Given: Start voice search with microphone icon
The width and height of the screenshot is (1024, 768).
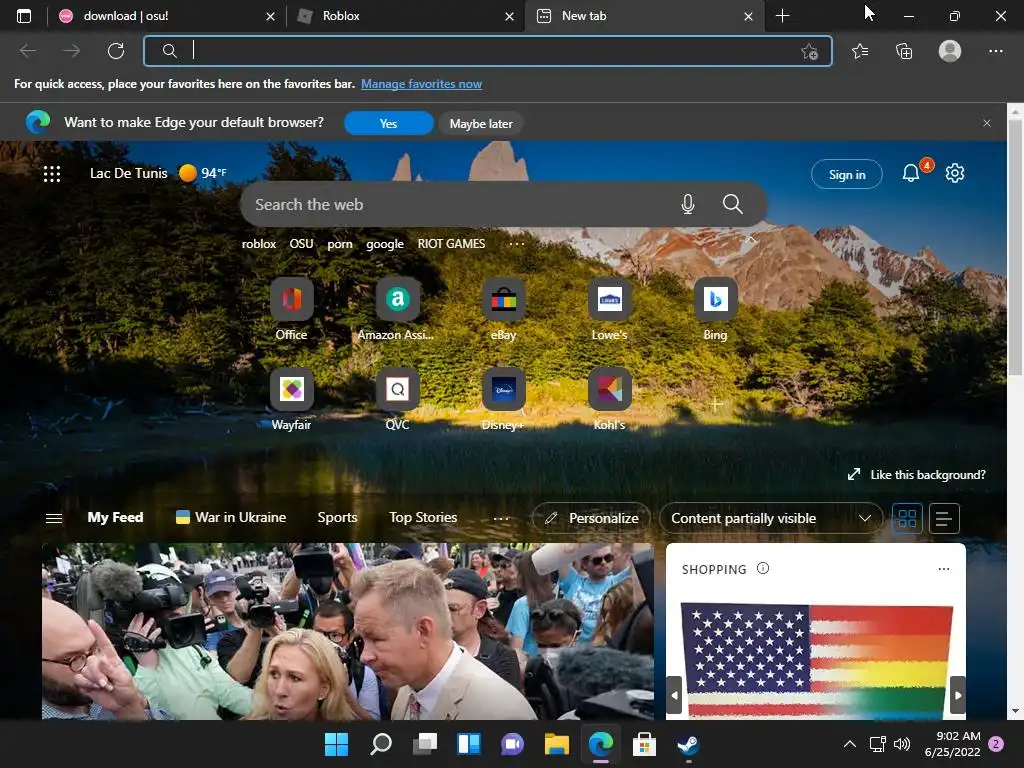Looking at the screenshot, I should 688,204.
